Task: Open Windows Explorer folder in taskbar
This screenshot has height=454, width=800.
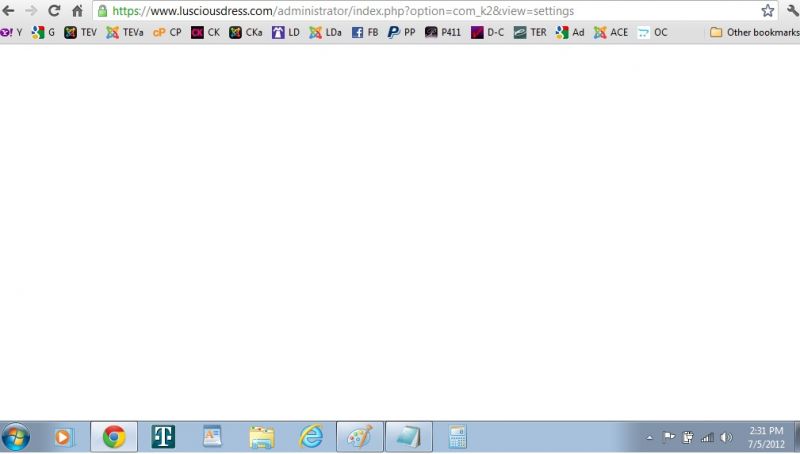Action: tap(261, 437)
